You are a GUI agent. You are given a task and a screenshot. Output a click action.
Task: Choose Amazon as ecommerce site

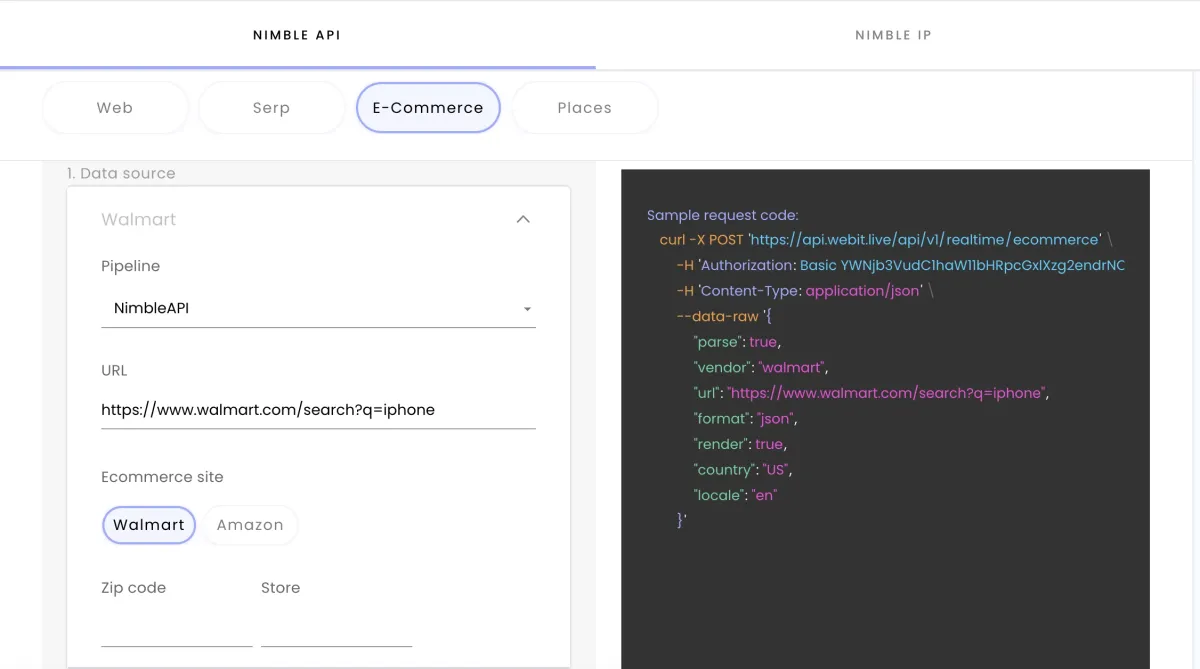point(250,525)
